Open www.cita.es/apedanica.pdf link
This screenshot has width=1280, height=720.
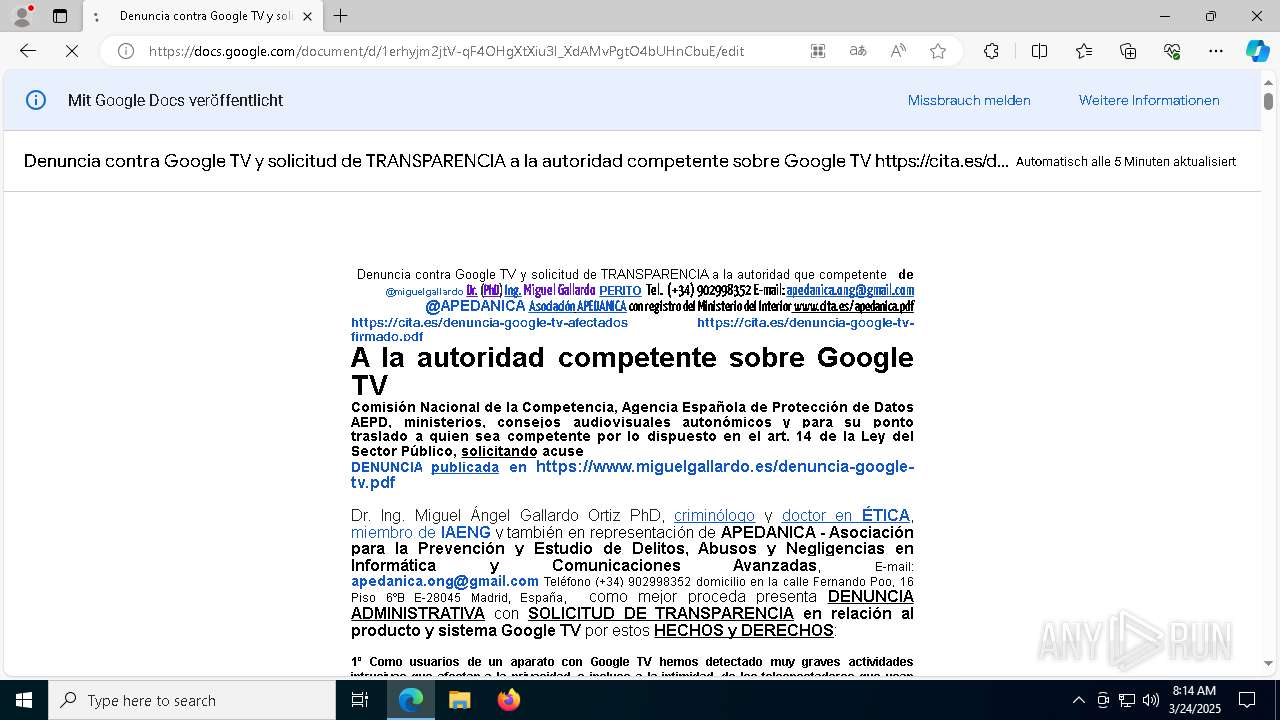[x=853, y=306]
